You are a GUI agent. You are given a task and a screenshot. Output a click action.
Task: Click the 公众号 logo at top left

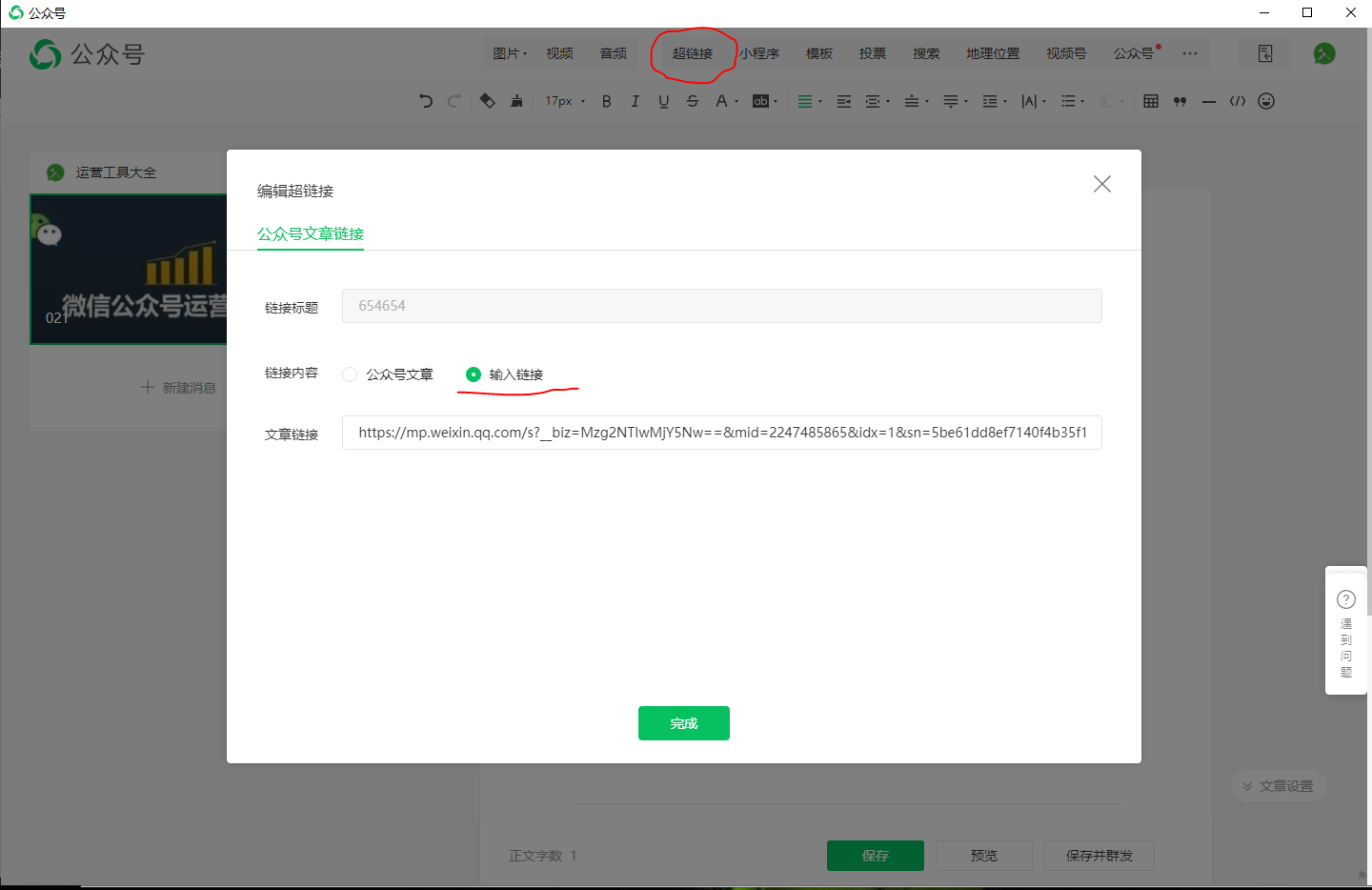pos(87,54)
